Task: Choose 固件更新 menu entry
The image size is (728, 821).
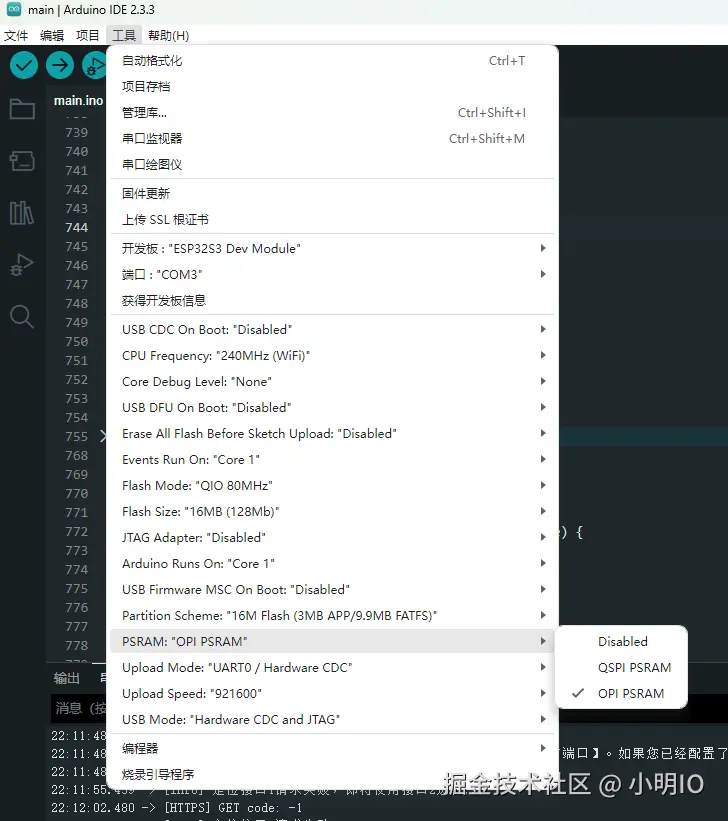Action: click(x=332, y=193)
